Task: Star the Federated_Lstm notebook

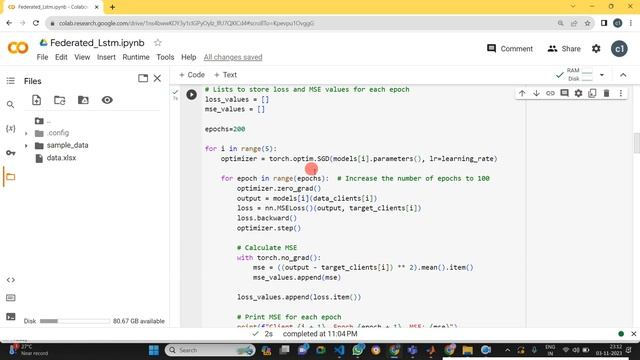Action: pos(158,42)
